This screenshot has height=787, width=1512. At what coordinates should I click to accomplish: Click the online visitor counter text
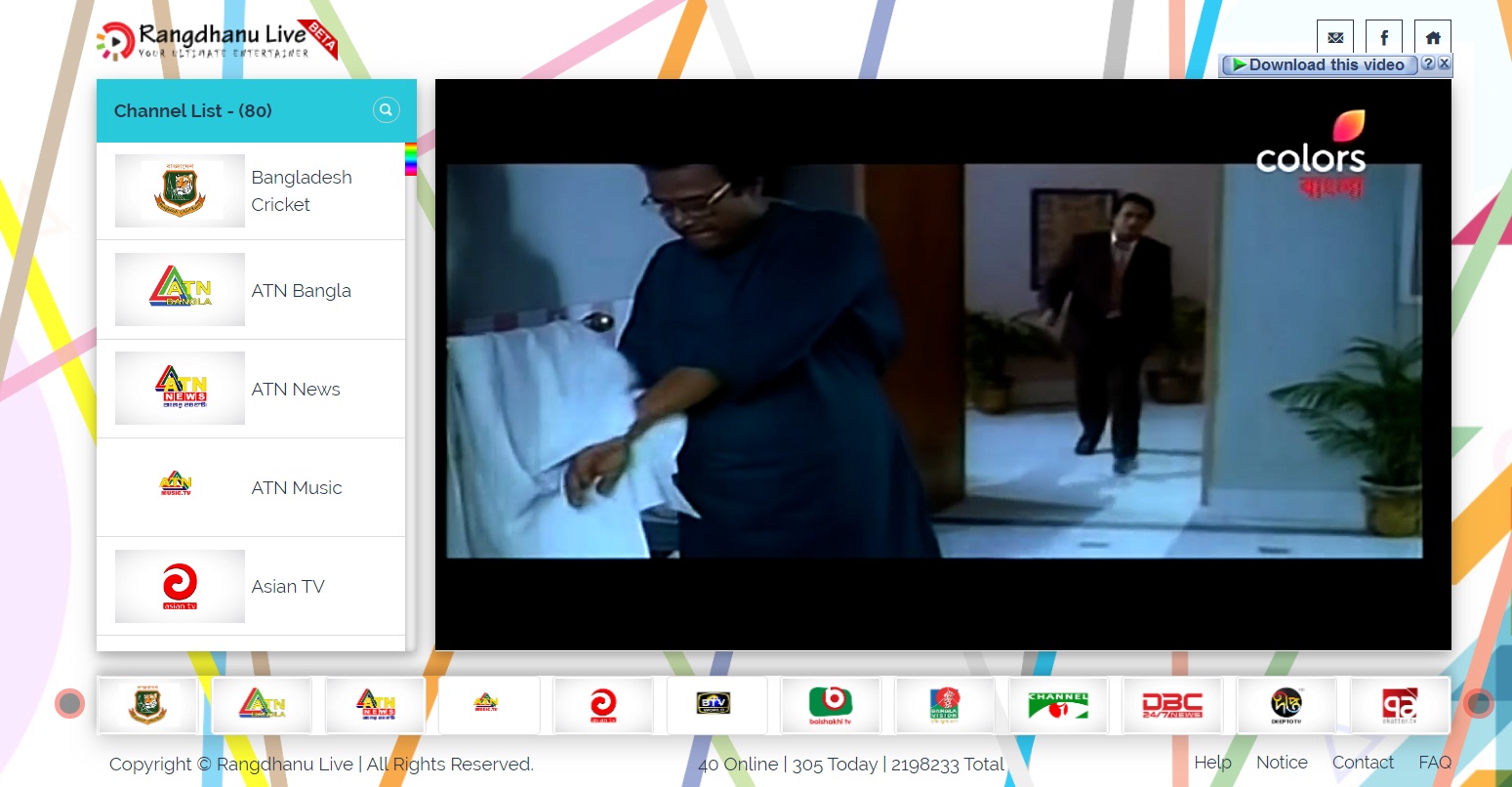pos(851,765)
